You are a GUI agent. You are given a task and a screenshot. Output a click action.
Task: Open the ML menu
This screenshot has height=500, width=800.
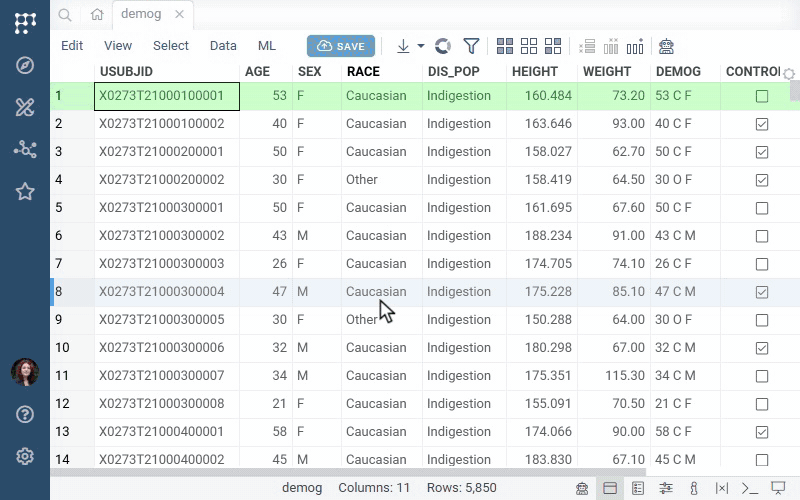266,46
